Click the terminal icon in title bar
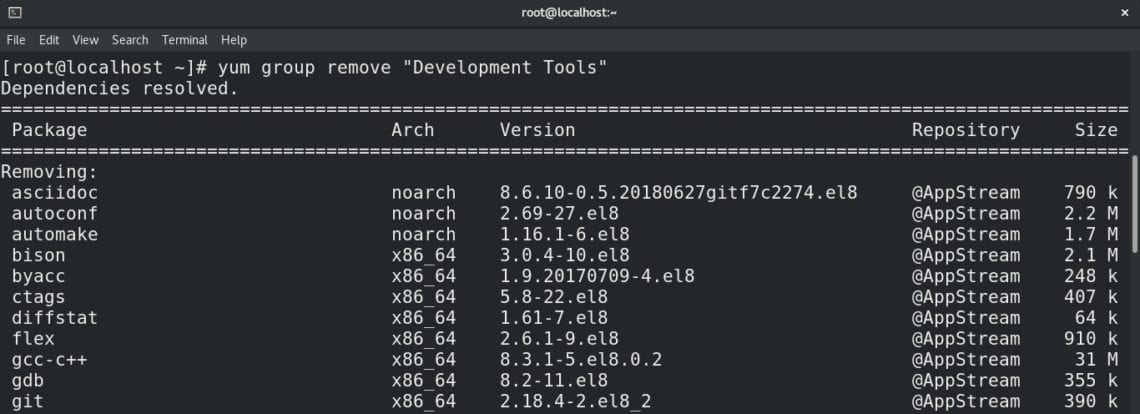Image resolution: width=1140 pixels, height=414 pixels. click(15, 12)
